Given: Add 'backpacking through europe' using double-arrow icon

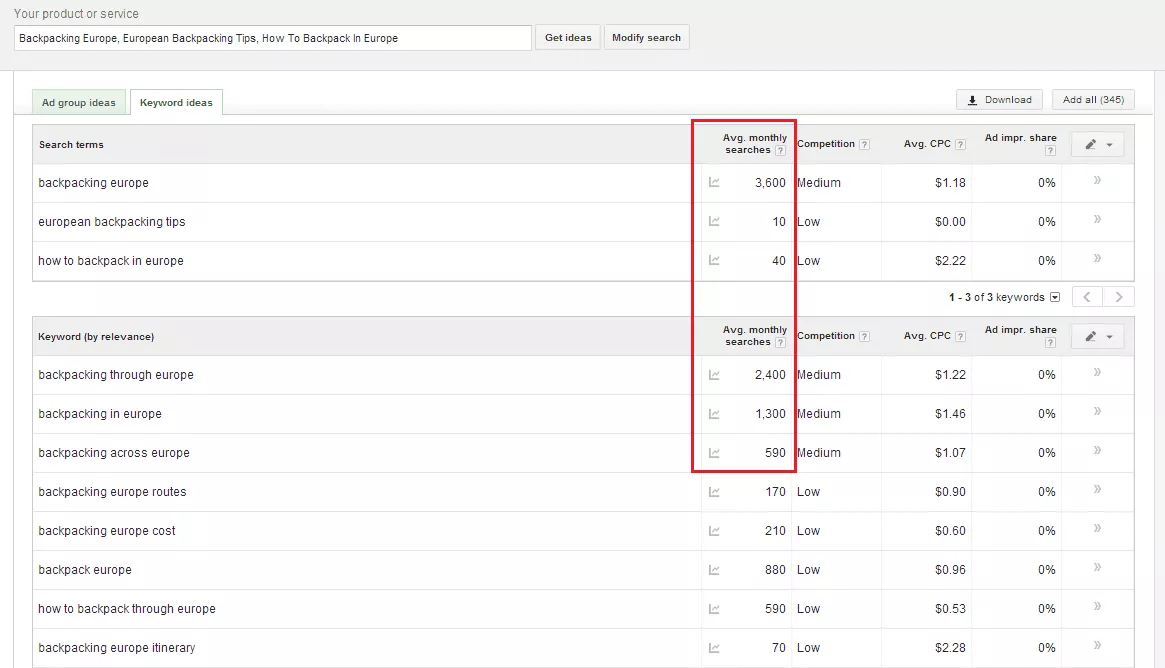Looking at the screenshot, I should [x=1097, y=373].
